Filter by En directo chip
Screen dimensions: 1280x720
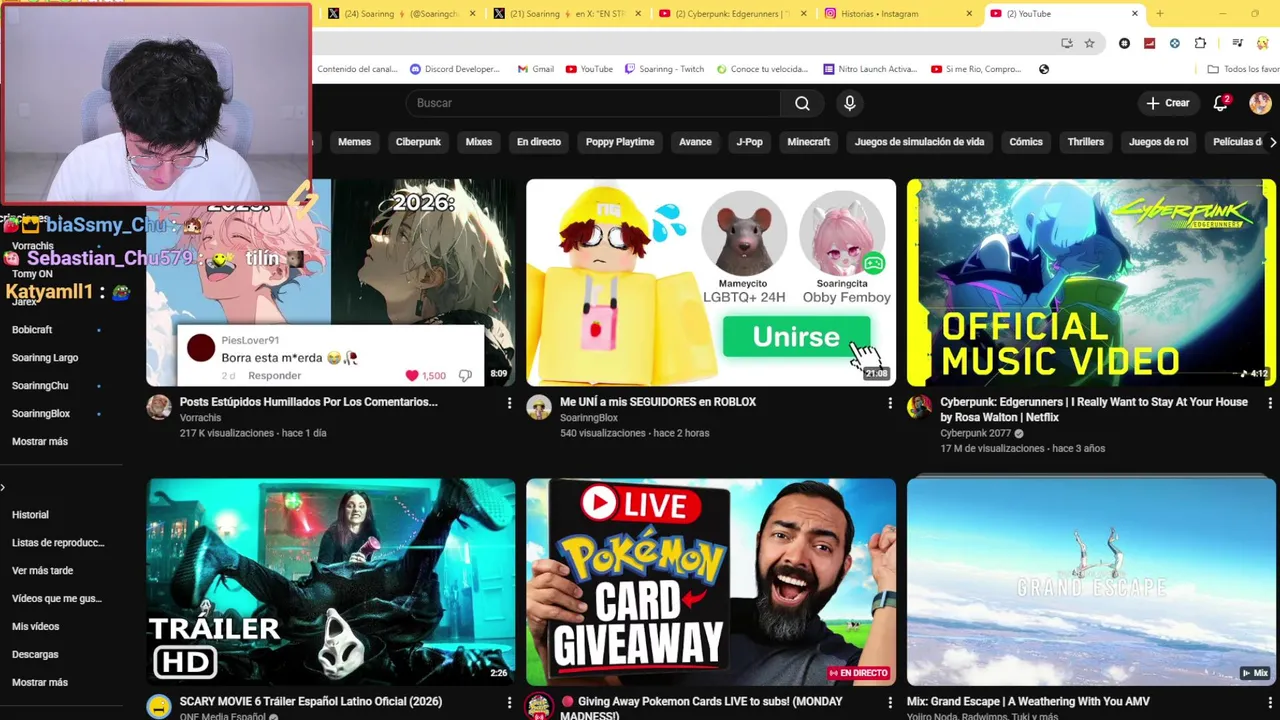point(538,142)
